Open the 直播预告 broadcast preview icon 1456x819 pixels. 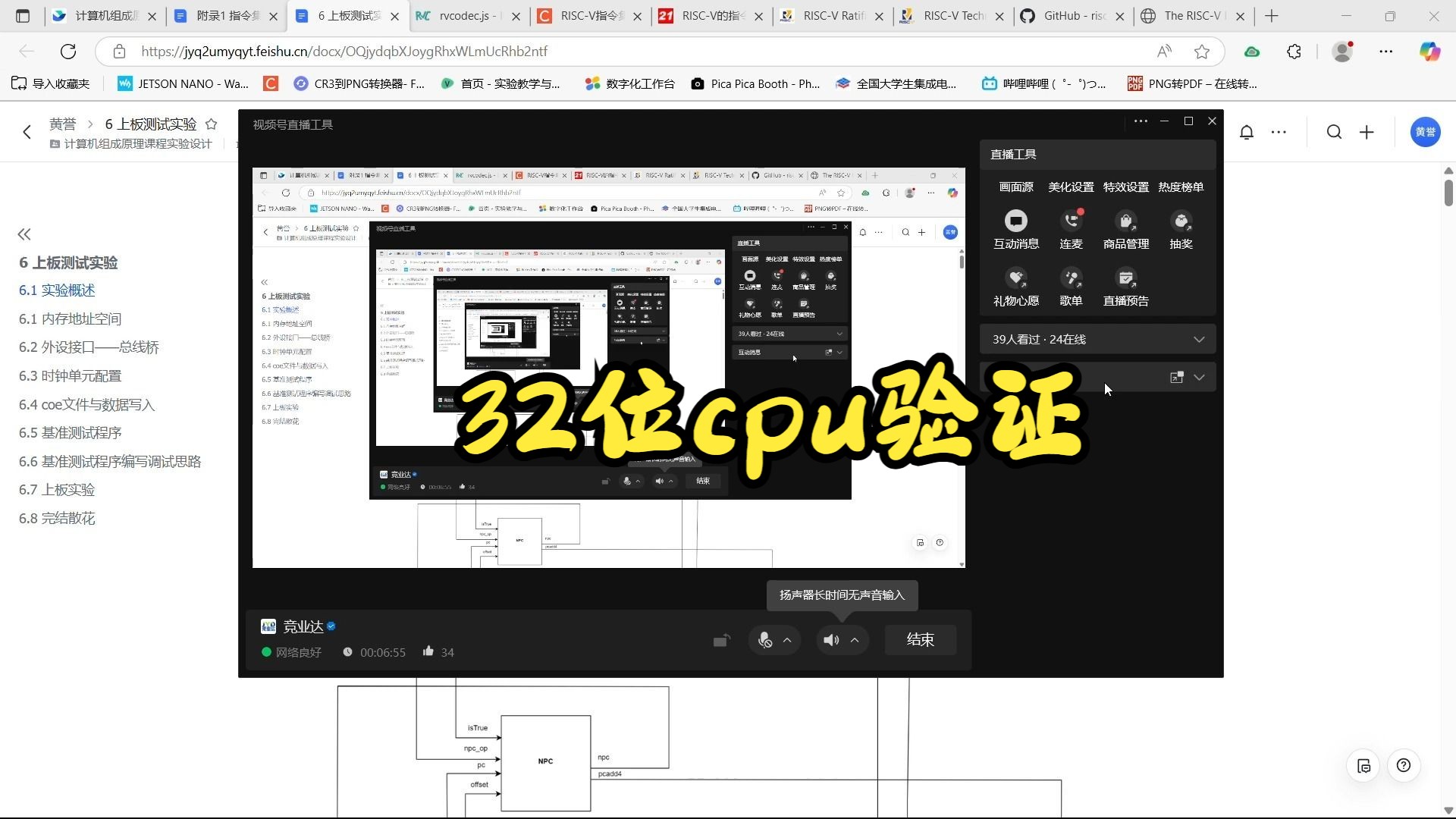coord(1125,278)
